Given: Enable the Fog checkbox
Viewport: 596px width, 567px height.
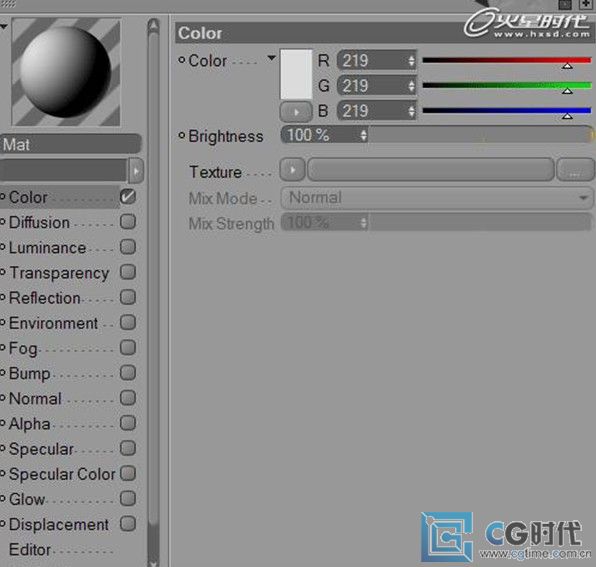Looking at the screenshot, I should (128, 347).
